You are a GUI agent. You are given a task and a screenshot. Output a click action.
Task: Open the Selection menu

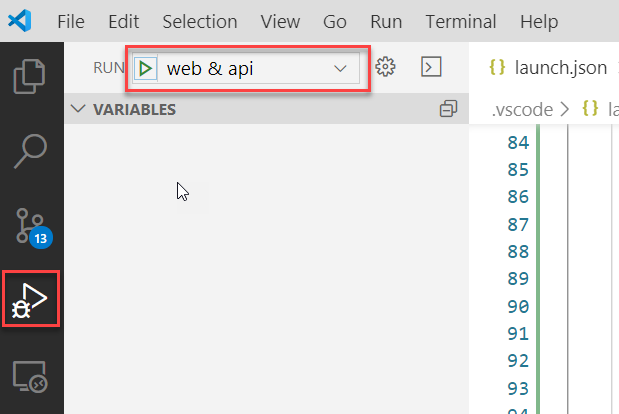click(x=200, y=22)
